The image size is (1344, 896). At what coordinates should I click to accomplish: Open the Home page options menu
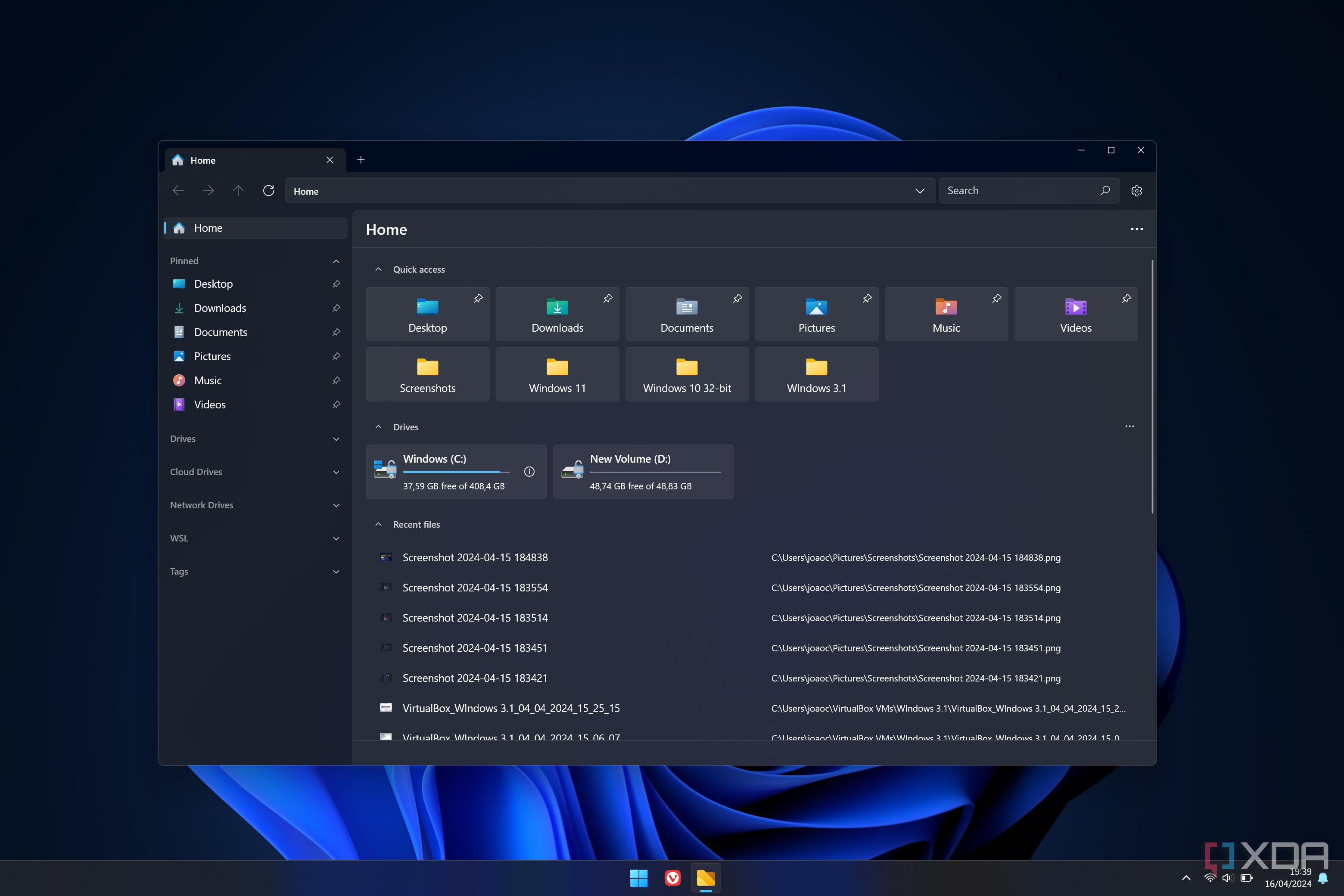[x=1136, y=229]
